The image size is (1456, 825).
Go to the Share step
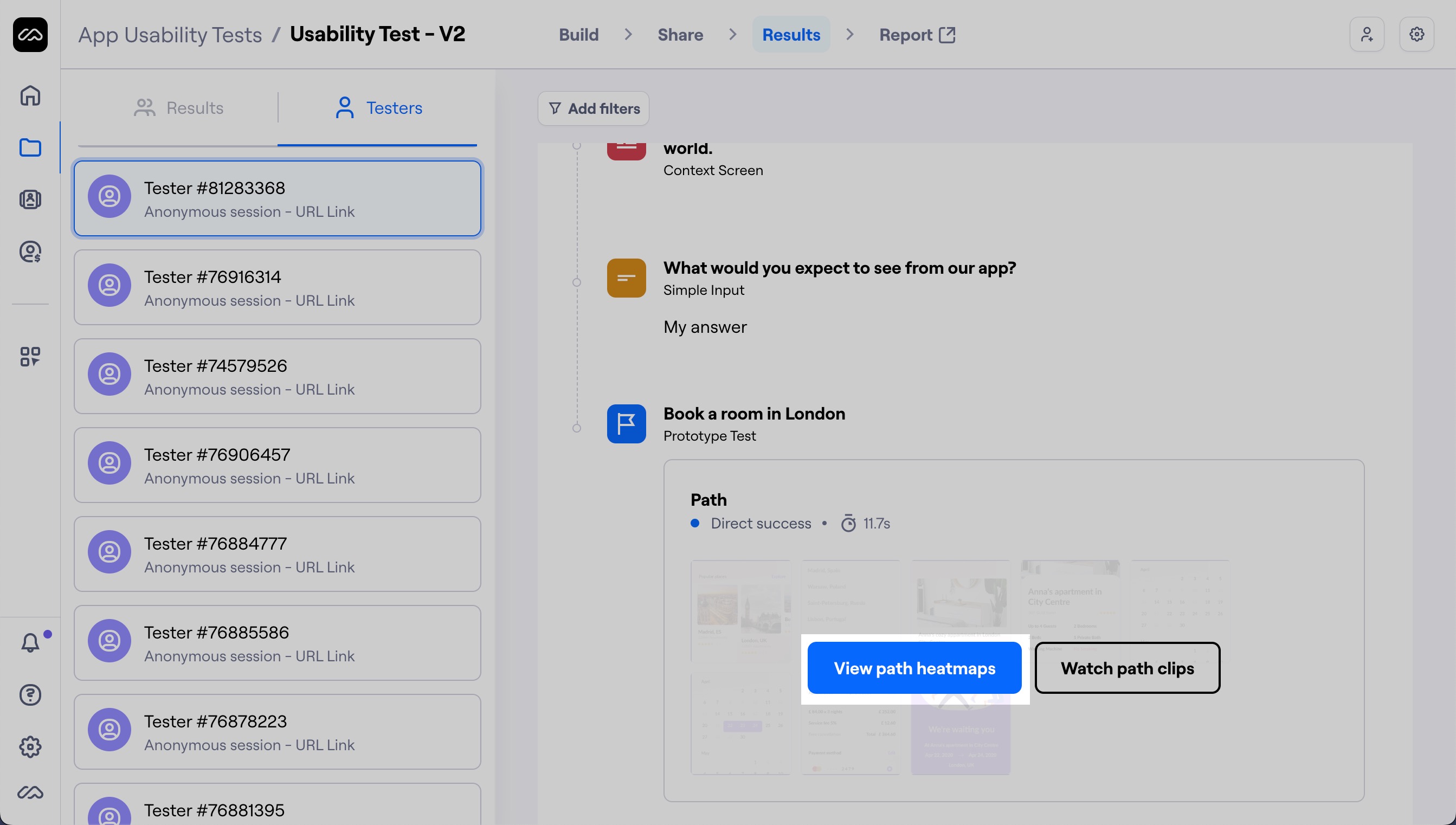click(680, 35)
